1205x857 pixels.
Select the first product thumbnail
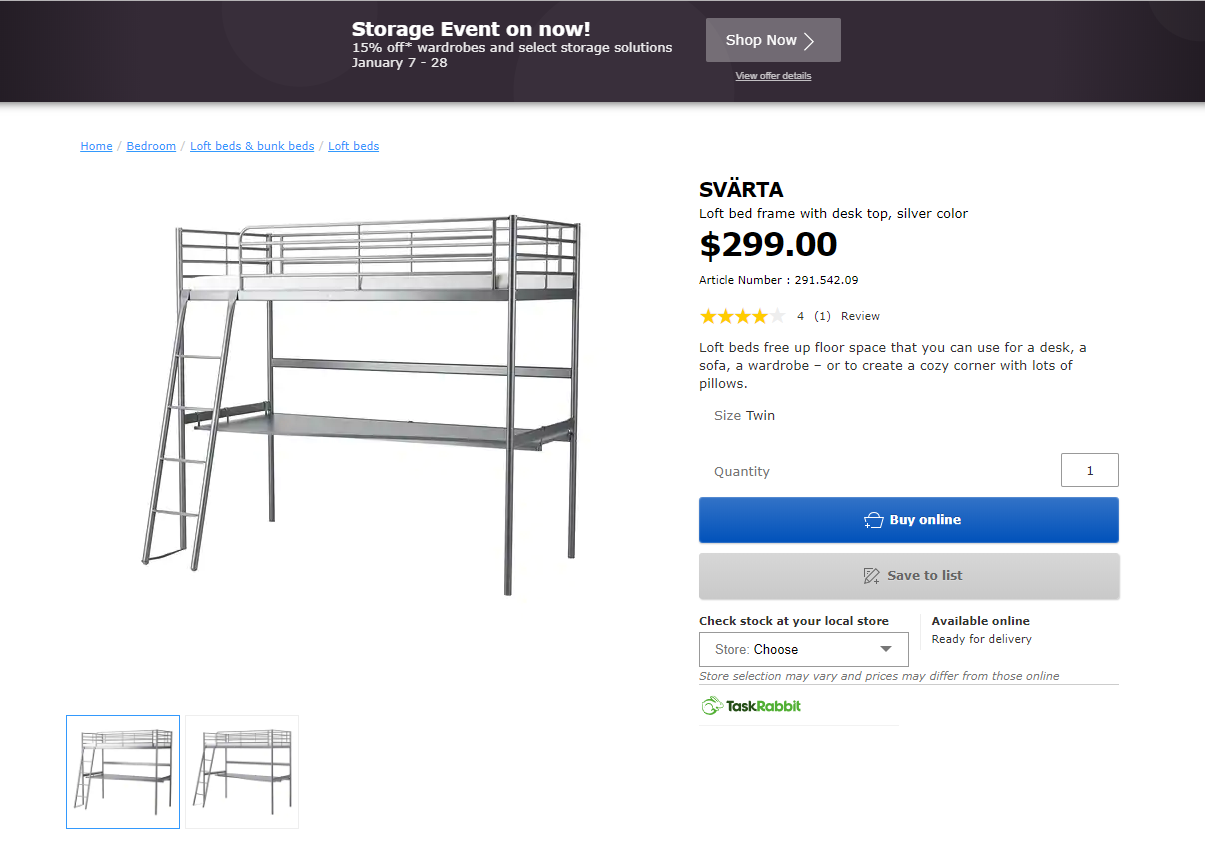tap(123, 772)
